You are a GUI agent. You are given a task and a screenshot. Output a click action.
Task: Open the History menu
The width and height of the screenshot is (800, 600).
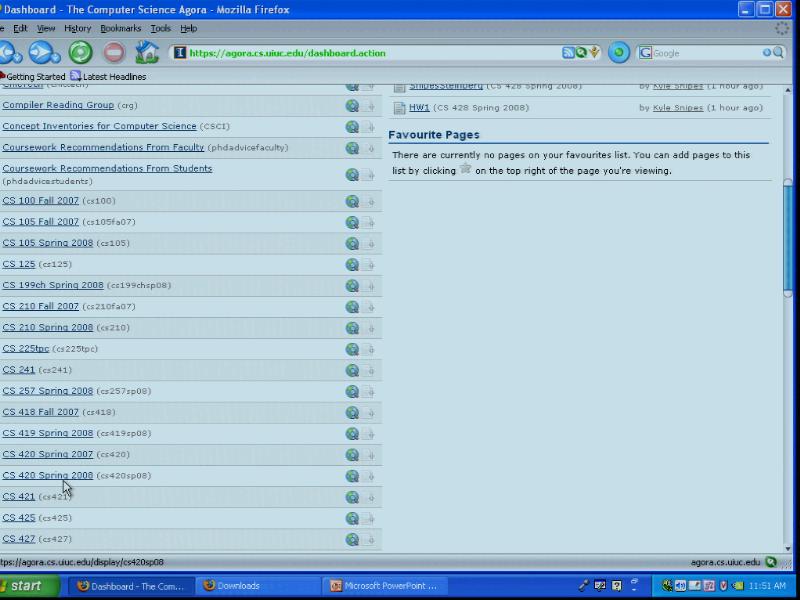coord(77,29)
